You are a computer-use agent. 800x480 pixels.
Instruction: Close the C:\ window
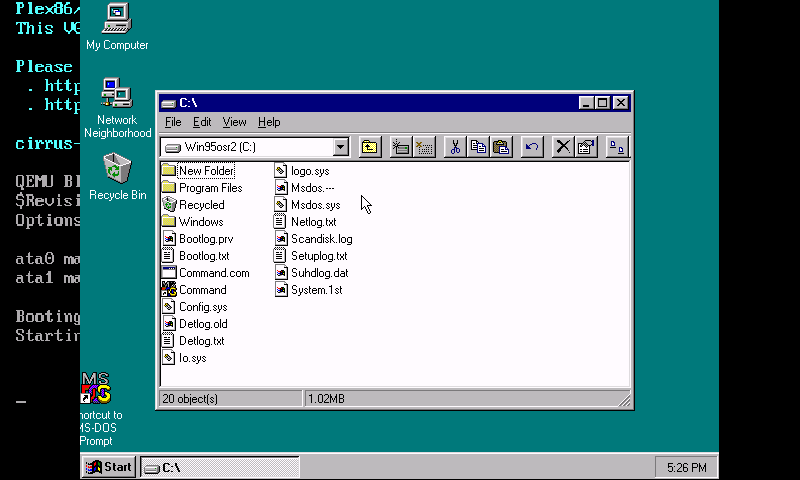pos(620,103)
